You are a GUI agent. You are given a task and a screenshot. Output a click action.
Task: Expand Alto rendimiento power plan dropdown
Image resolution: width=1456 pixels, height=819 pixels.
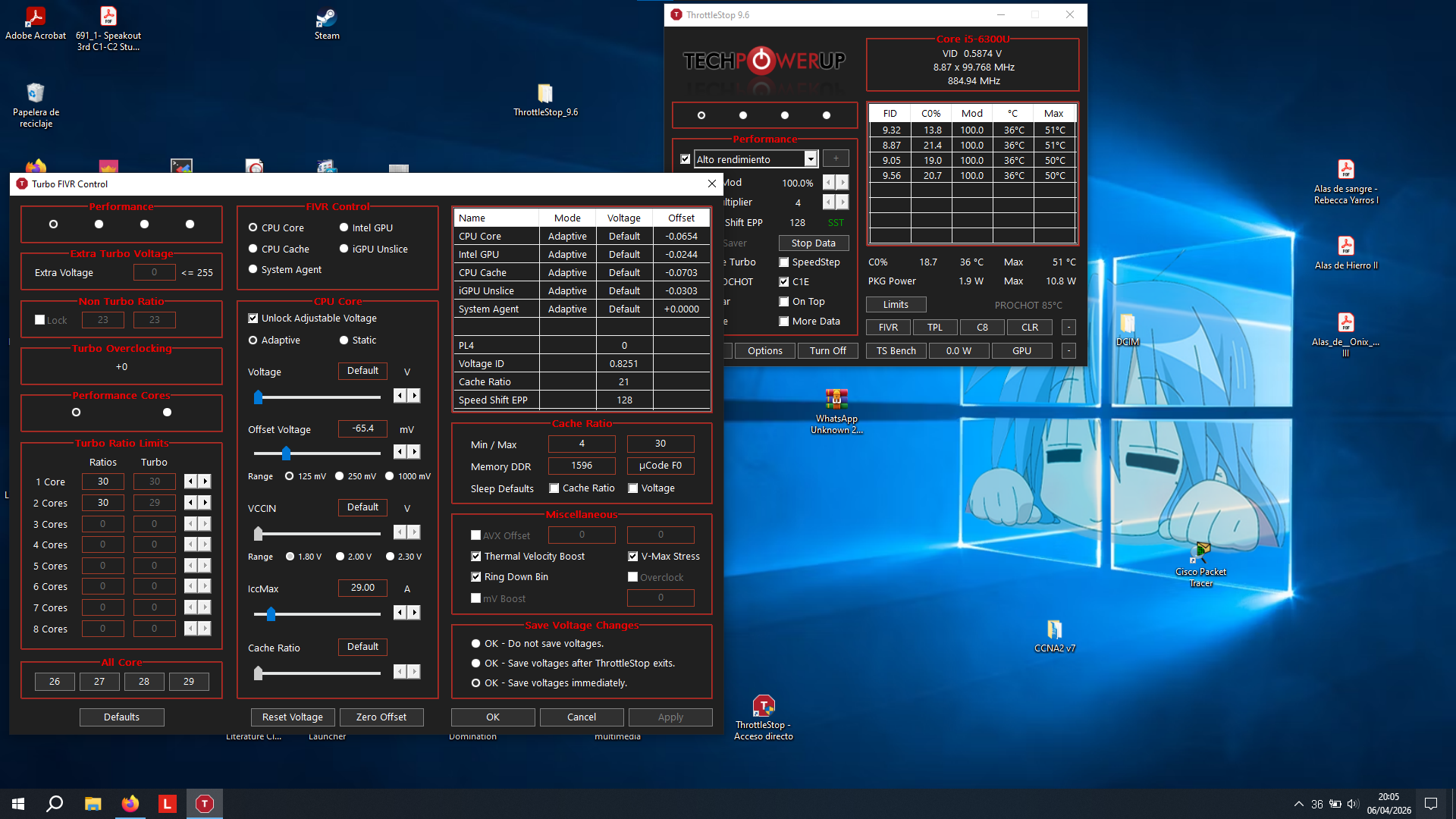point(811,159)
